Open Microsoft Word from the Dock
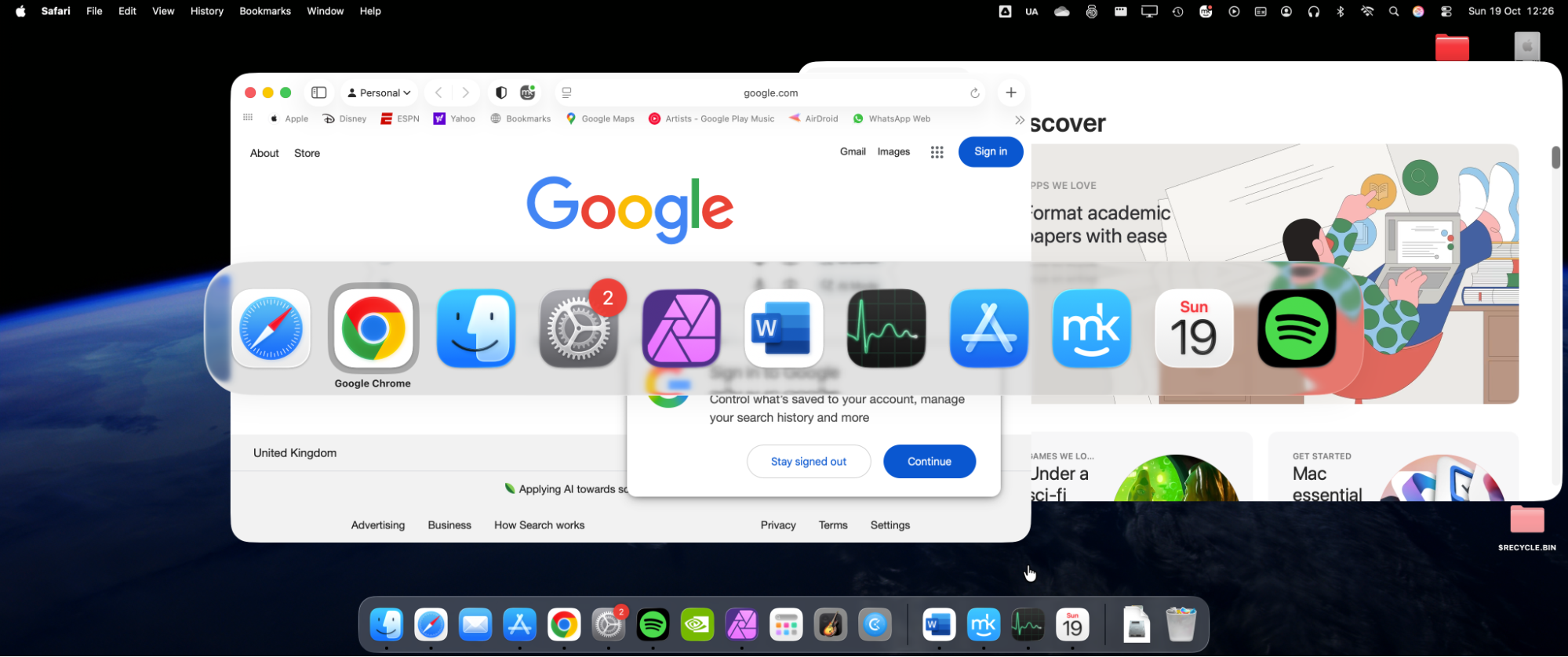 pyautogui.click(x=939, y=625)
